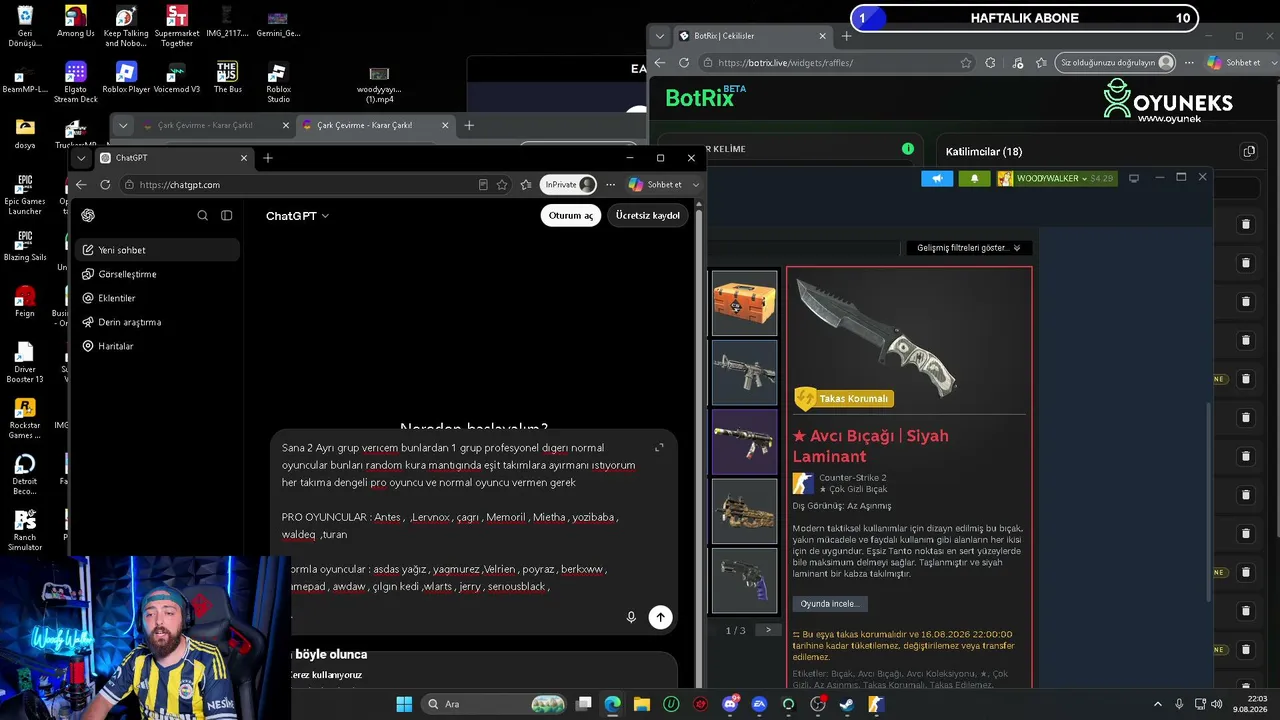This screenshot has width=1280, height=720.
Task: Click the InPrivate profile button
Action: (568, 185)
